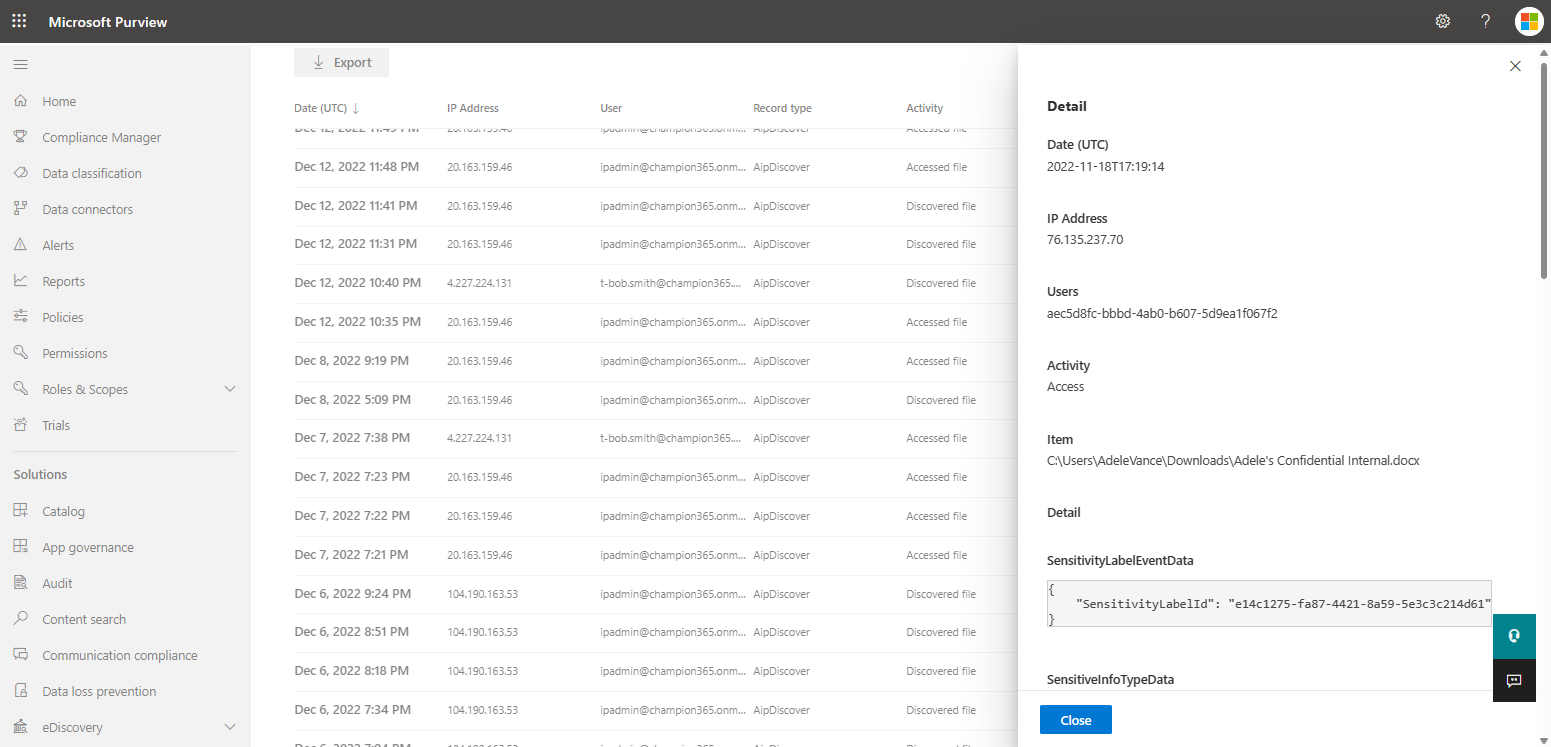Close the Detail panel with X
The image size is (1551, 747).
tap(1515, 66)
